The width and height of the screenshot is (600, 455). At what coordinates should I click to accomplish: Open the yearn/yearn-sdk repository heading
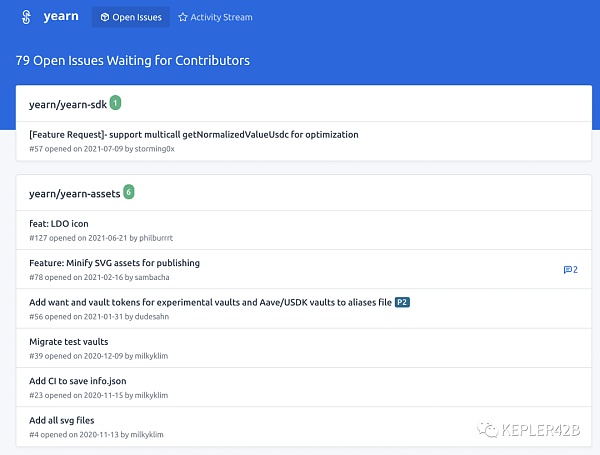tap(68, 104)
